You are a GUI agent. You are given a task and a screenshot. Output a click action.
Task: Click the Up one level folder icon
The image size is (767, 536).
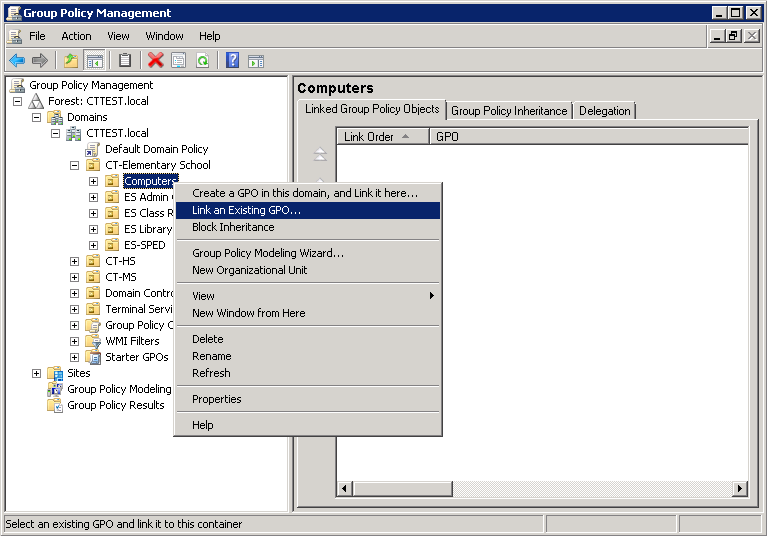(x=71, y=60)
